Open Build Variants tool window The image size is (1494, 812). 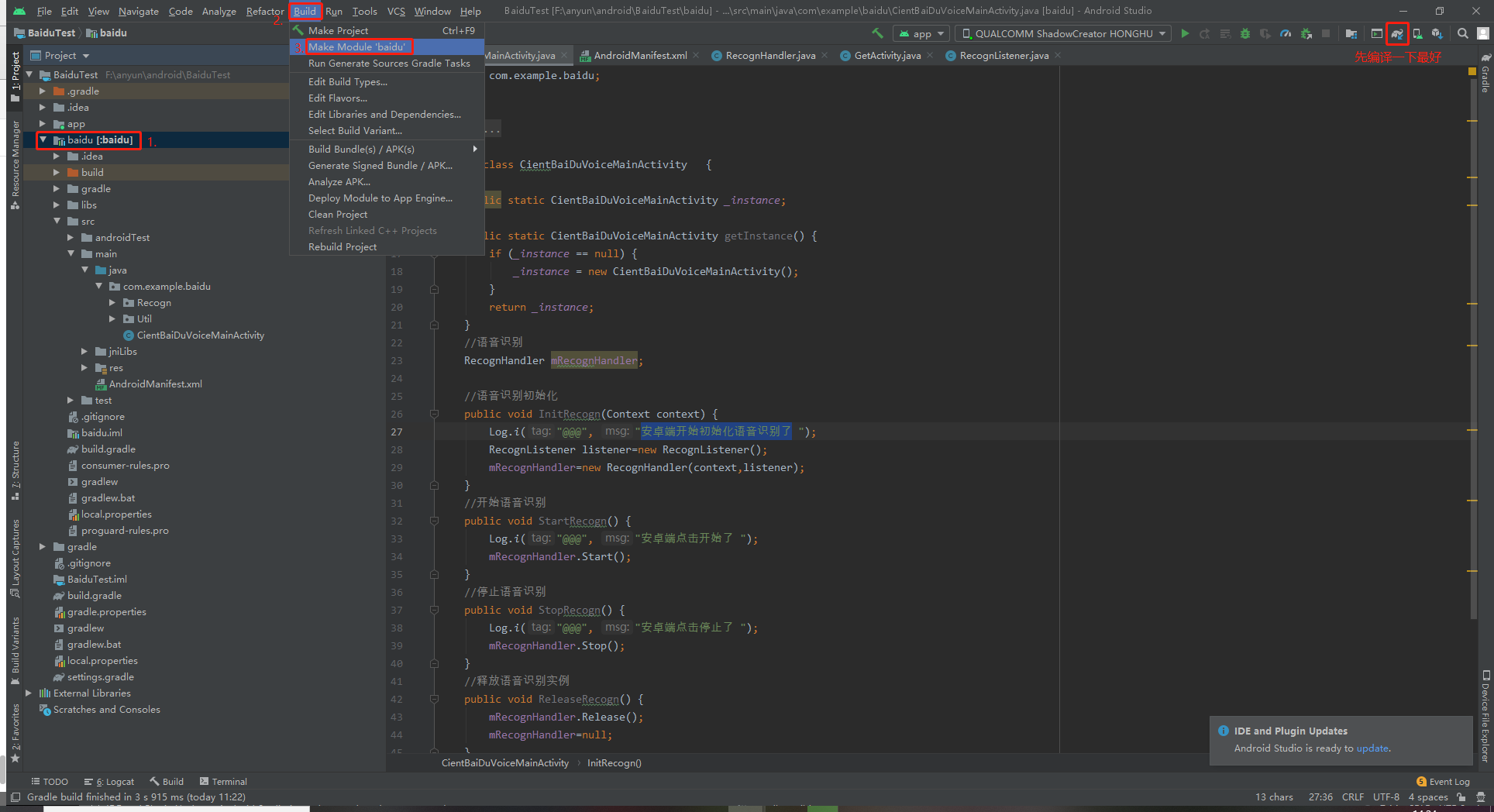click(15, 651)
